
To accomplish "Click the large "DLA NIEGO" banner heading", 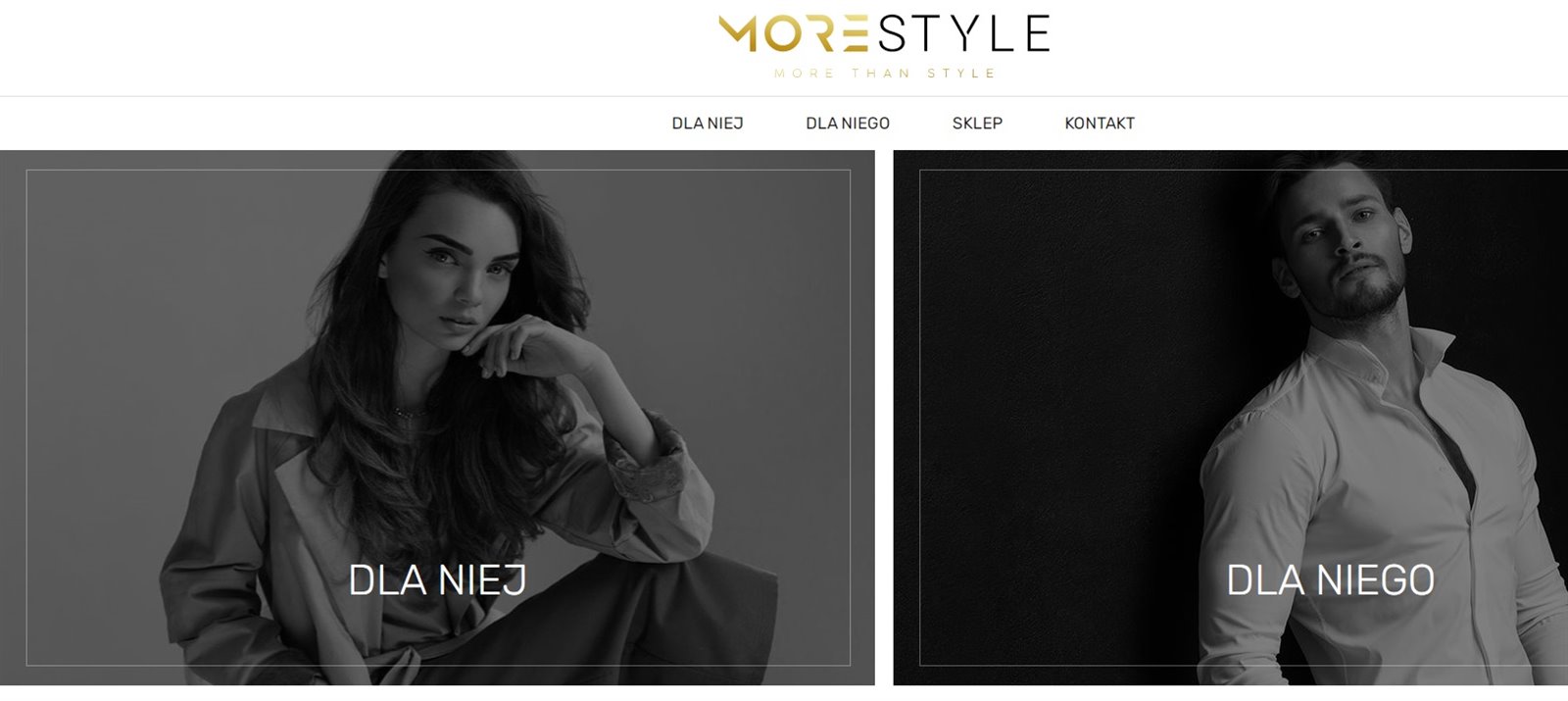I will click(x=1330, y=580).
